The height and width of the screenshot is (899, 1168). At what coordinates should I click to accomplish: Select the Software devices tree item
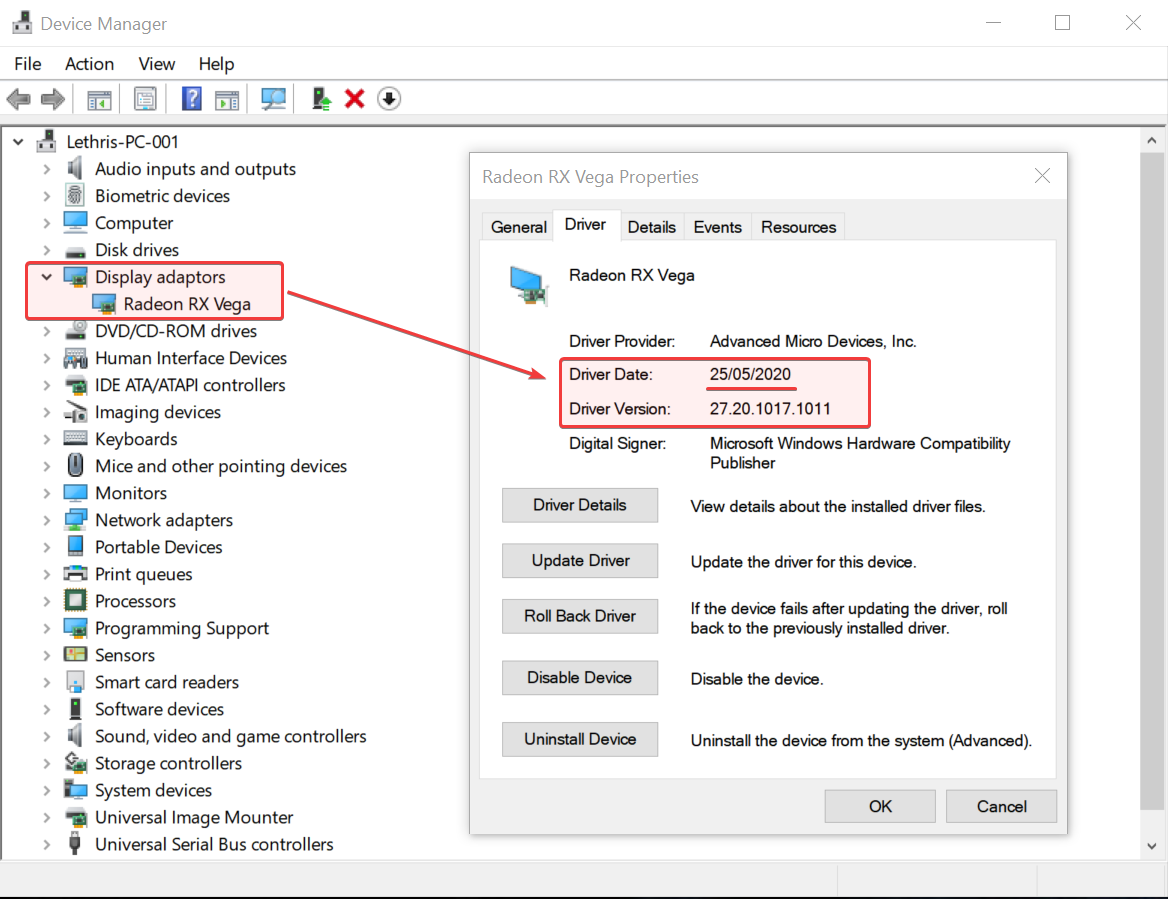point(159,709)
